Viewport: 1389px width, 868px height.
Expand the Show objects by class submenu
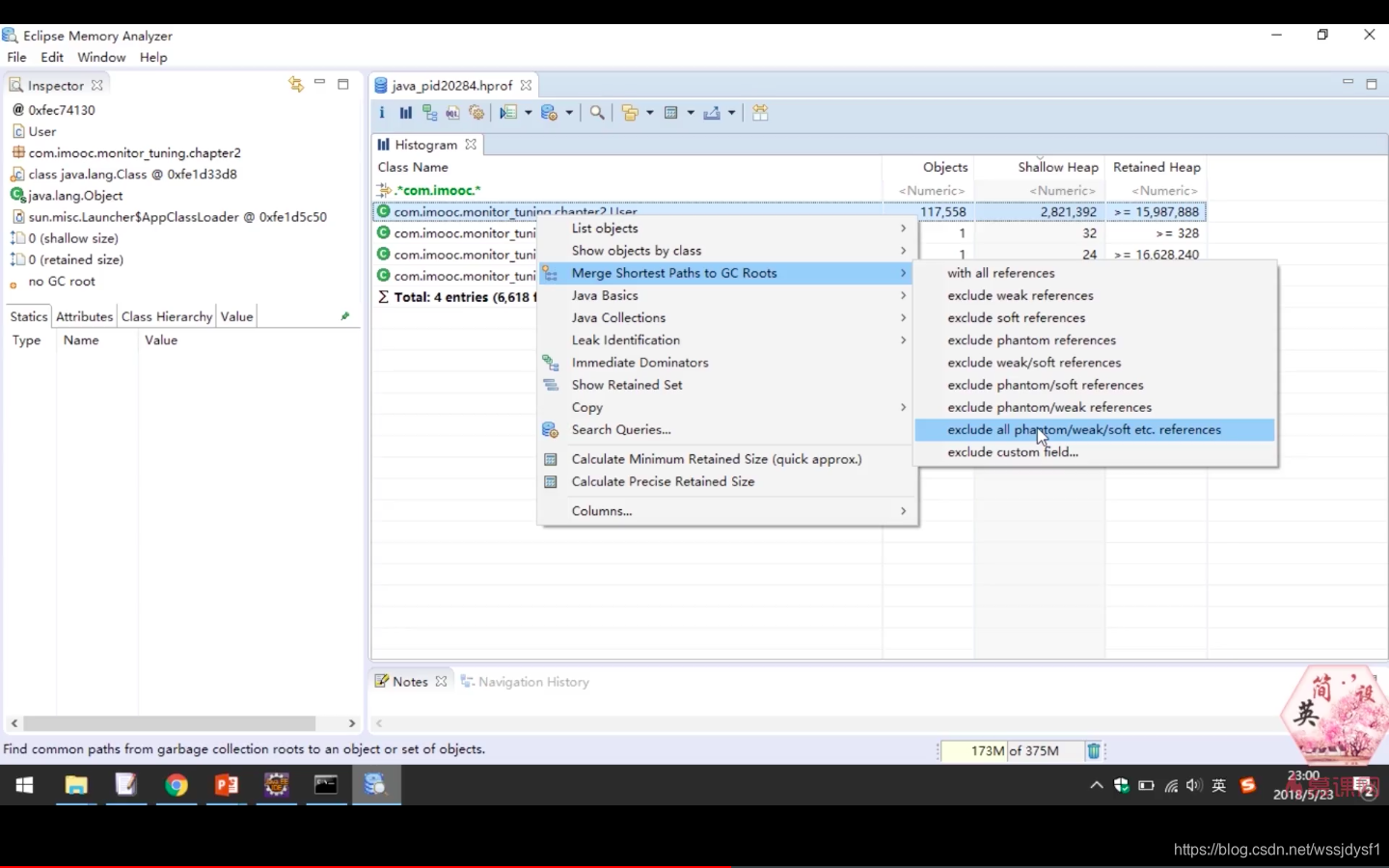[727, 251]
